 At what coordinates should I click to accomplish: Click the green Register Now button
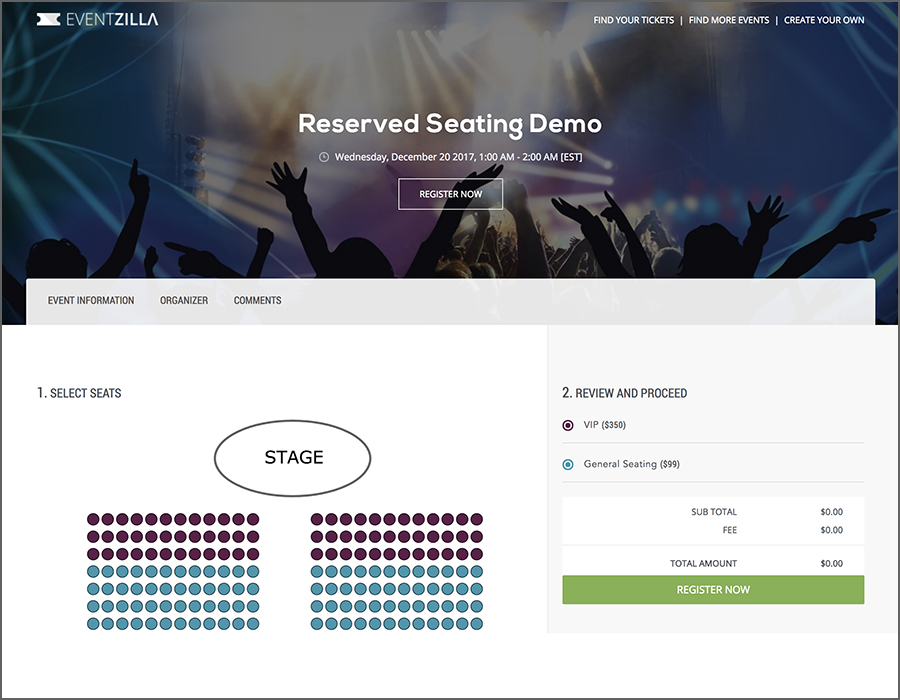713,590
